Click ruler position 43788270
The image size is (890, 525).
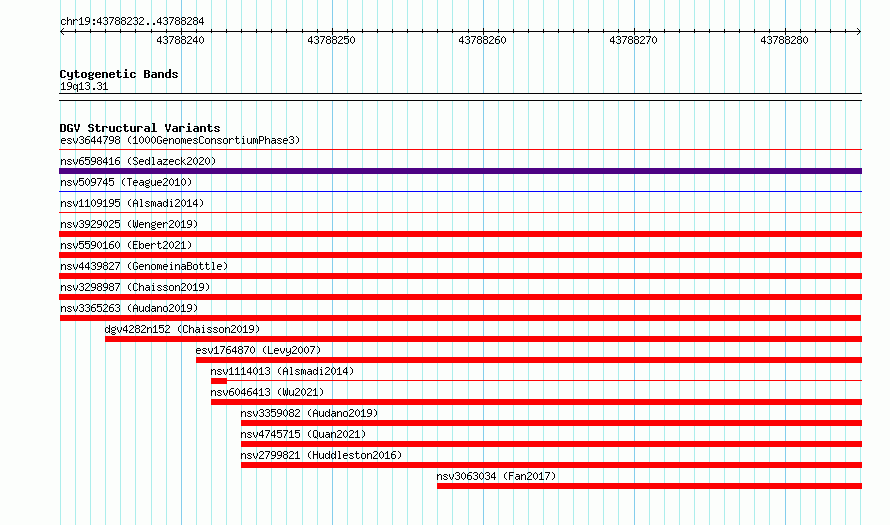(x=633, y=40)
